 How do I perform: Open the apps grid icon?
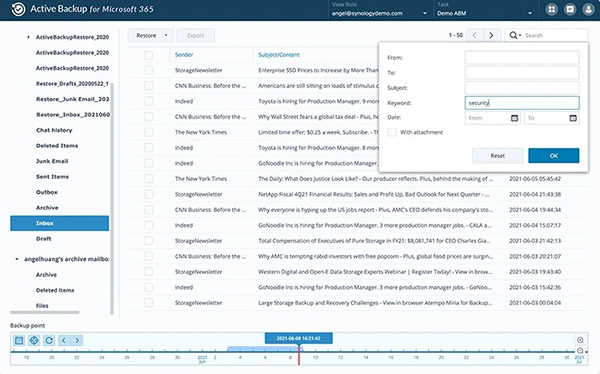point(551,10)
